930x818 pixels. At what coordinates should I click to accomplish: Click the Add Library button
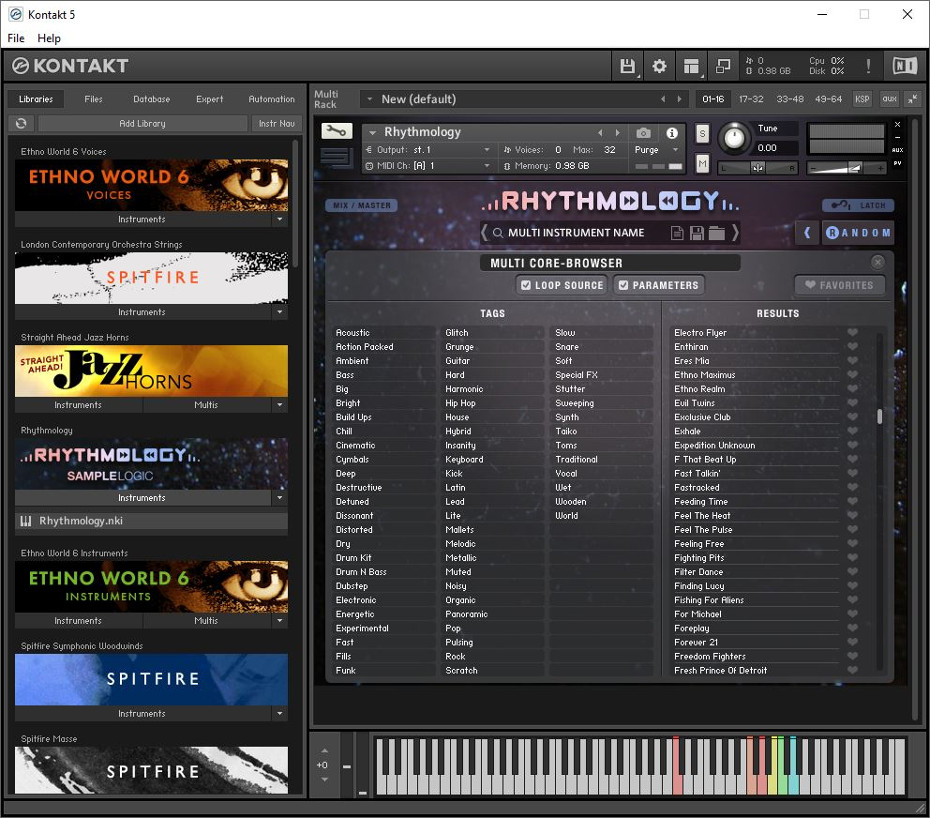[x=142, y=123]
